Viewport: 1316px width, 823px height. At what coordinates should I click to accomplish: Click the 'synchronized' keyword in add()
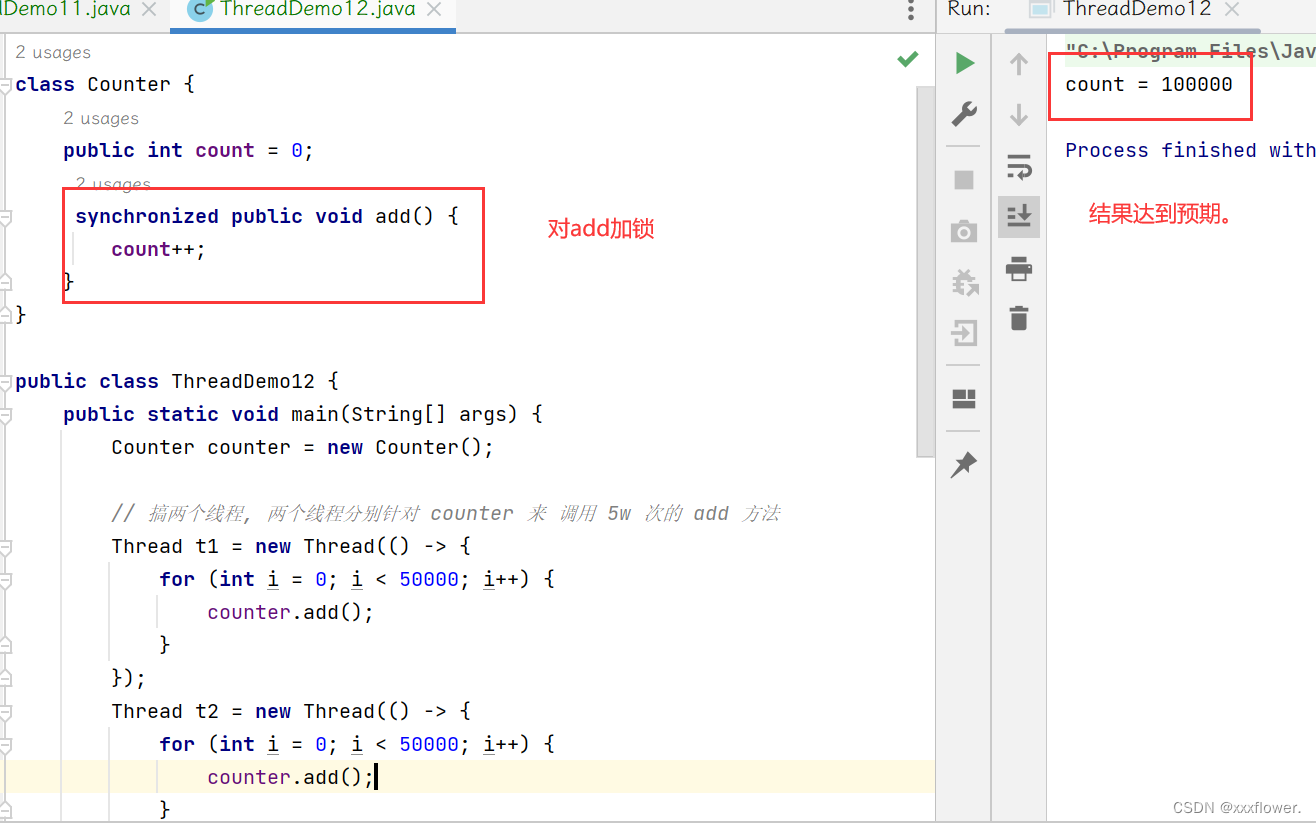pos(147,217)
